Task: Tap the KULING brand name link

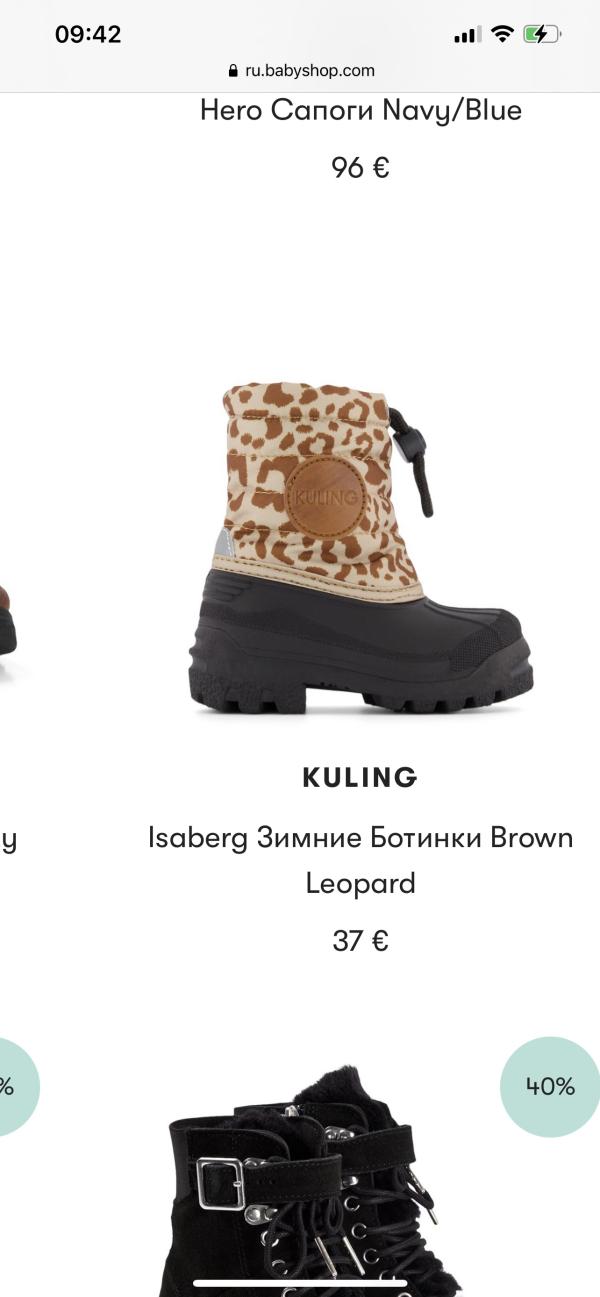Action: click(360, 777)
